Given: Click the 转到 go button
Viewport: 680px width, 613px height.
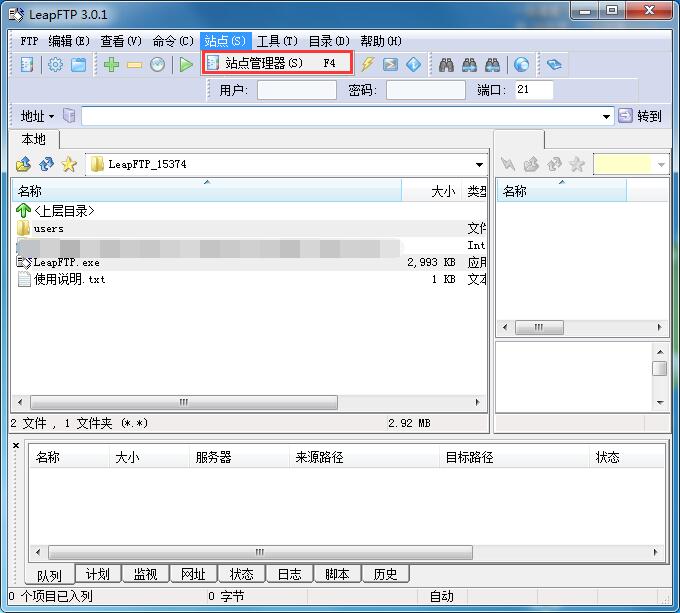Looking at the screenshot, I should 640,116.
